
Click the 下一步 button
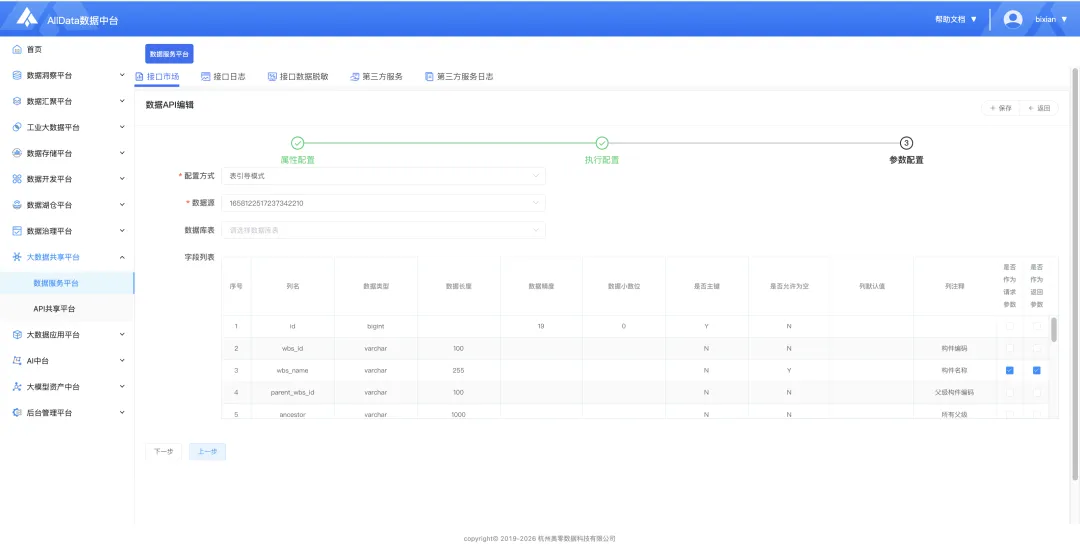[x=163, y=452]
